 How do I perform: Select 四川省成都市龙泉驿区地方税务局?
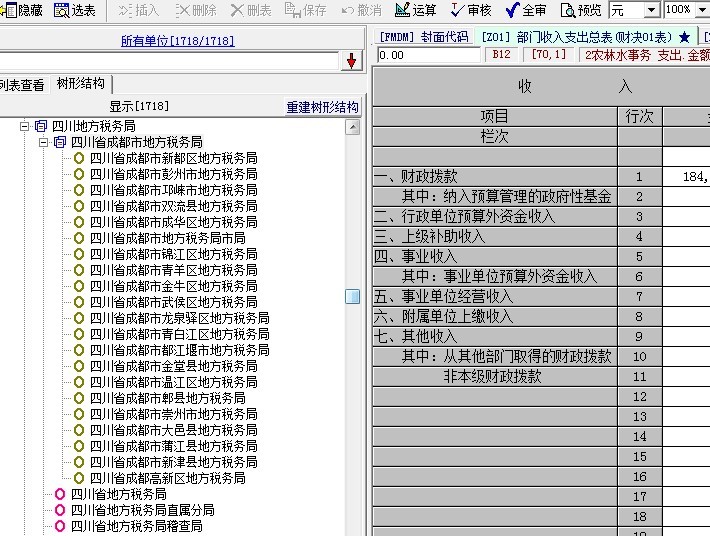[179, 318]
